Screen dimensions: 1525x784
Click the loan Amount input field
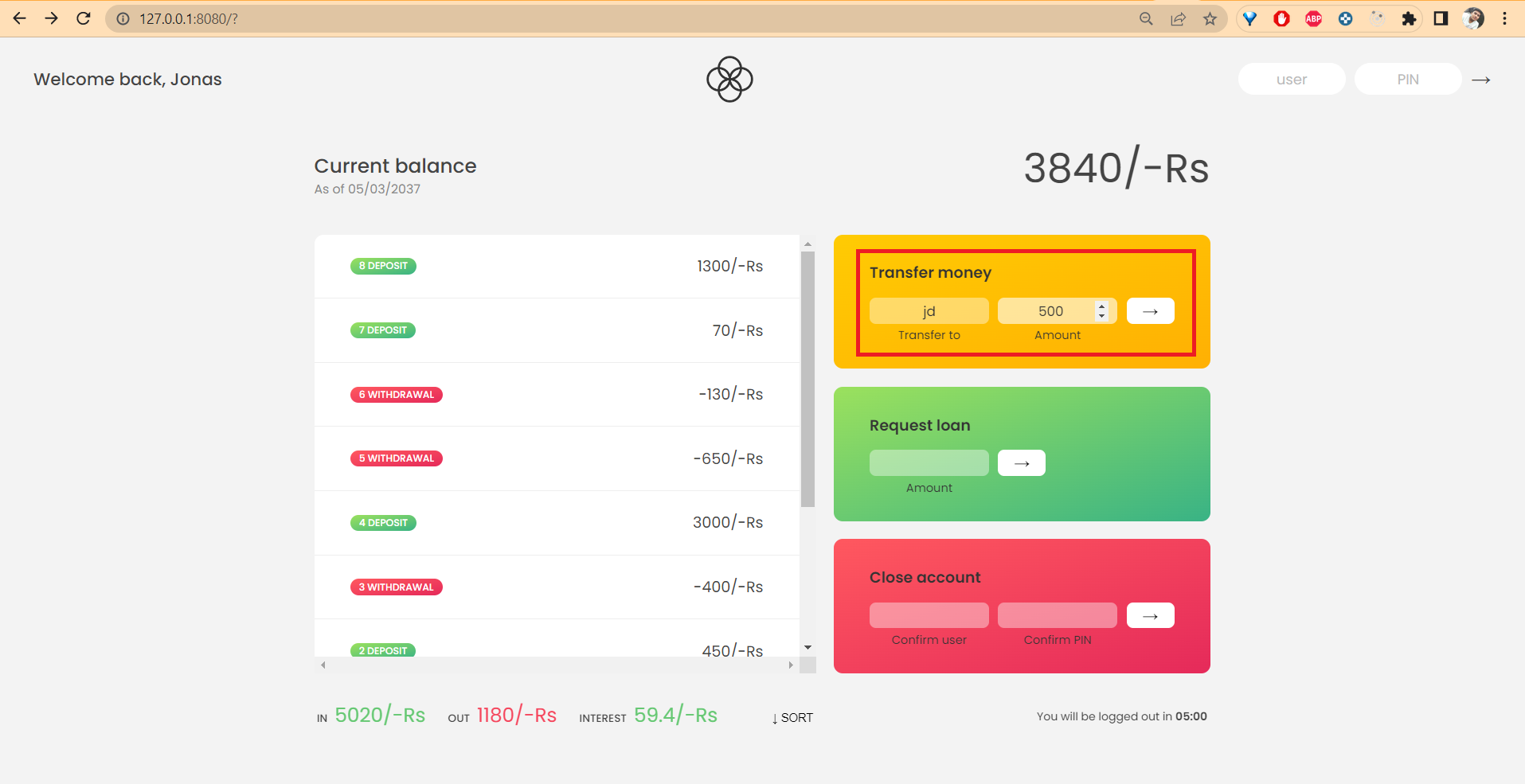click(929, 462)
